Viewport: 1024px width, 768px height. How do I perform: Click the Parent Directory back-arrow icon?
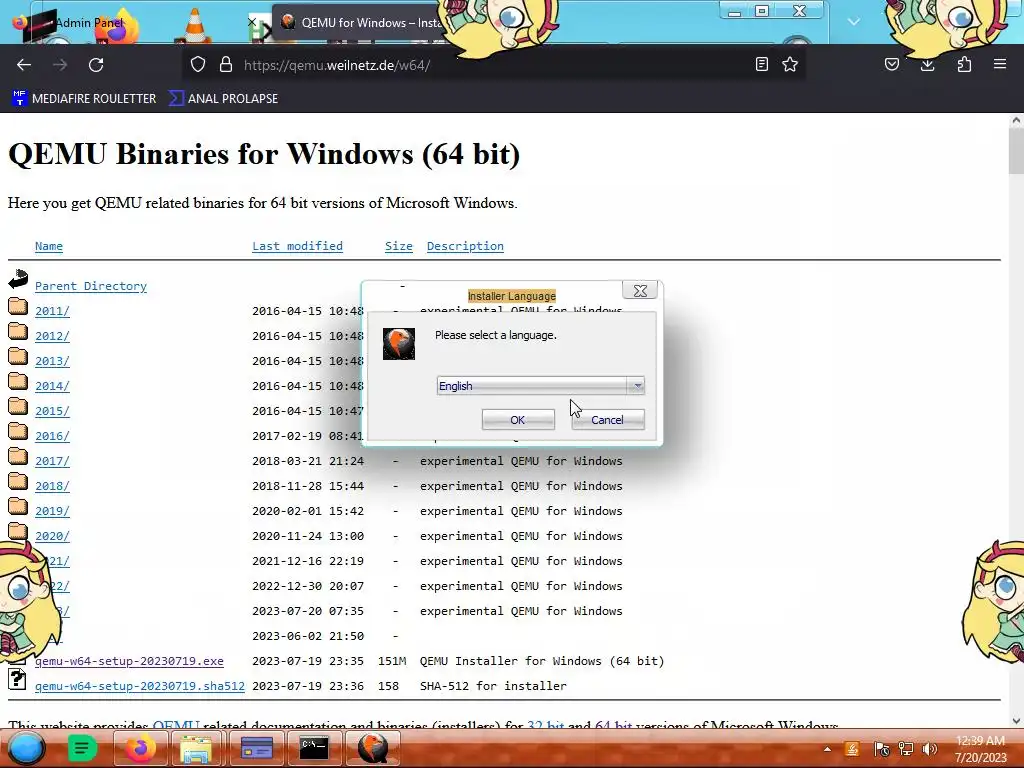tap(18, 280)
